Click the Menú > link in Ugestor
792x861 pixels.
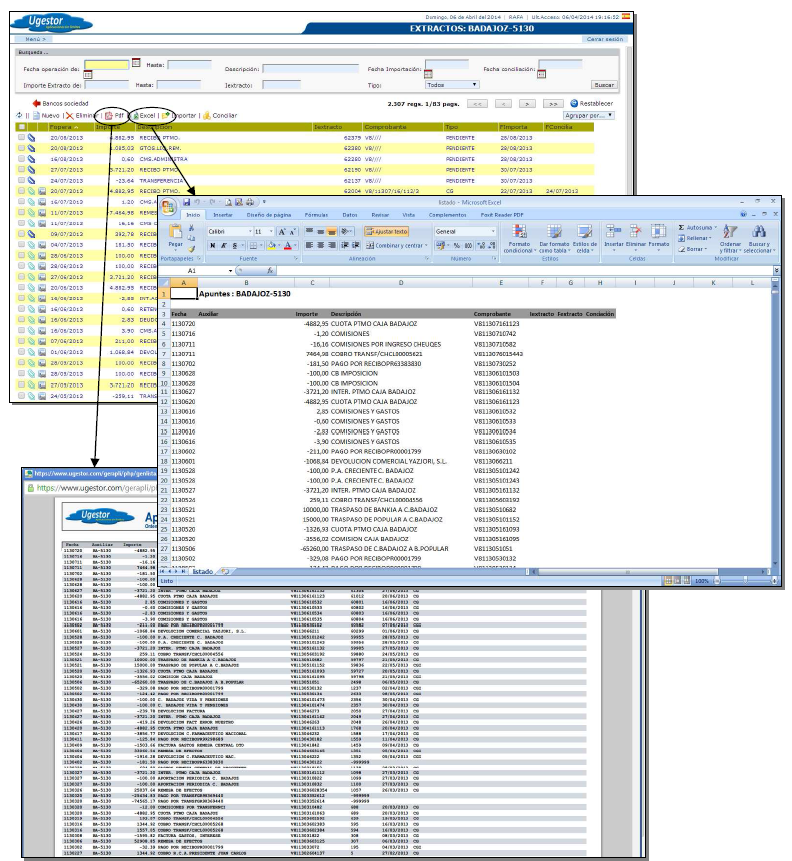36,39
